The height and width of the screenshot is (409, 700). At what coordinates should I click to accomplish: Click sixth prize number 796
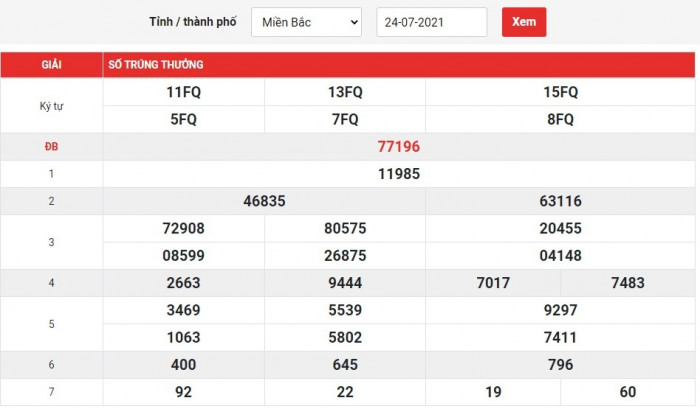coord(560,365)
